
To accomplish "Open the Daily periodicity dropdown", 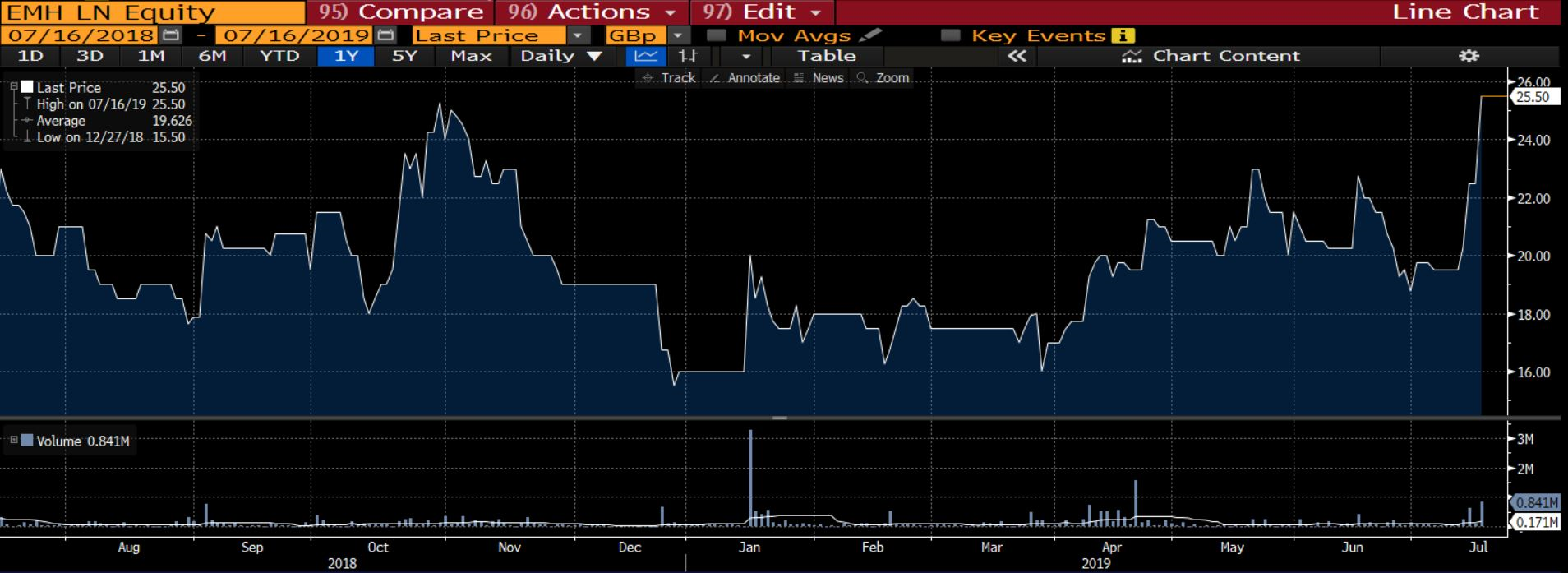I will click(561, 56).
